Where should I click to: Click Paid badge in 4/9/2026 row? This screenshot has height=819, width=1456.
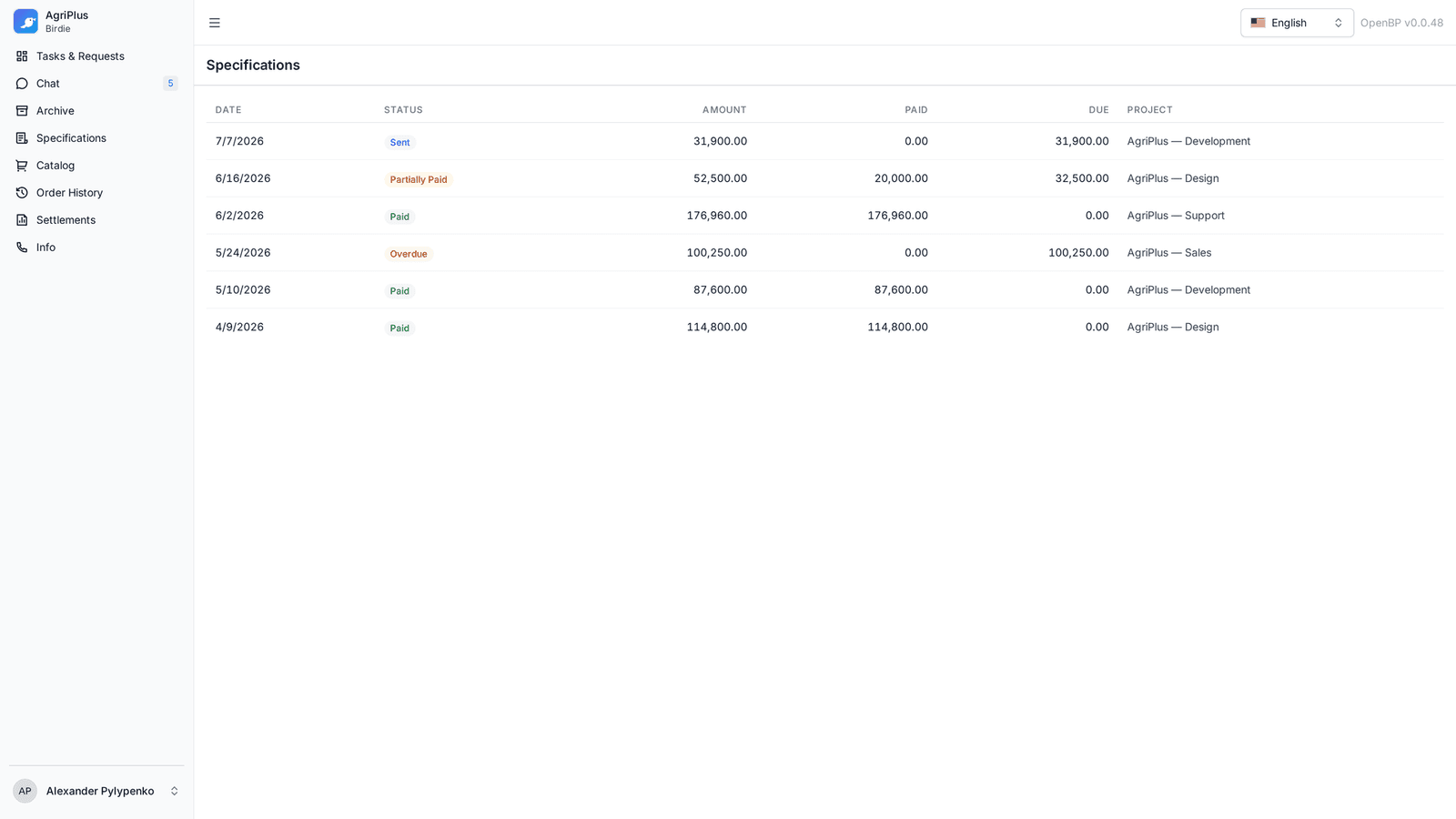pyautogui.click(x=399, y=329)
